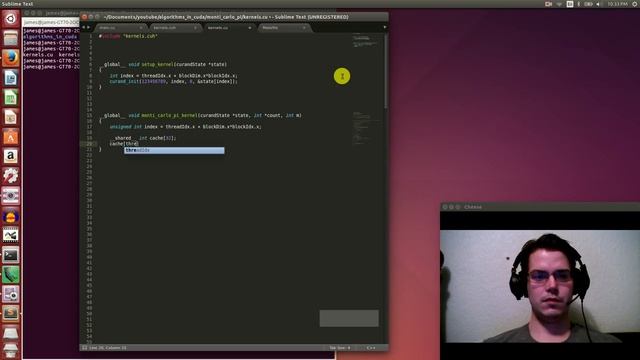Screen dimensions: 640x360
Task: Open the Trash at the dock bottom
Action: pyautogui.click(x=11, y=351)
